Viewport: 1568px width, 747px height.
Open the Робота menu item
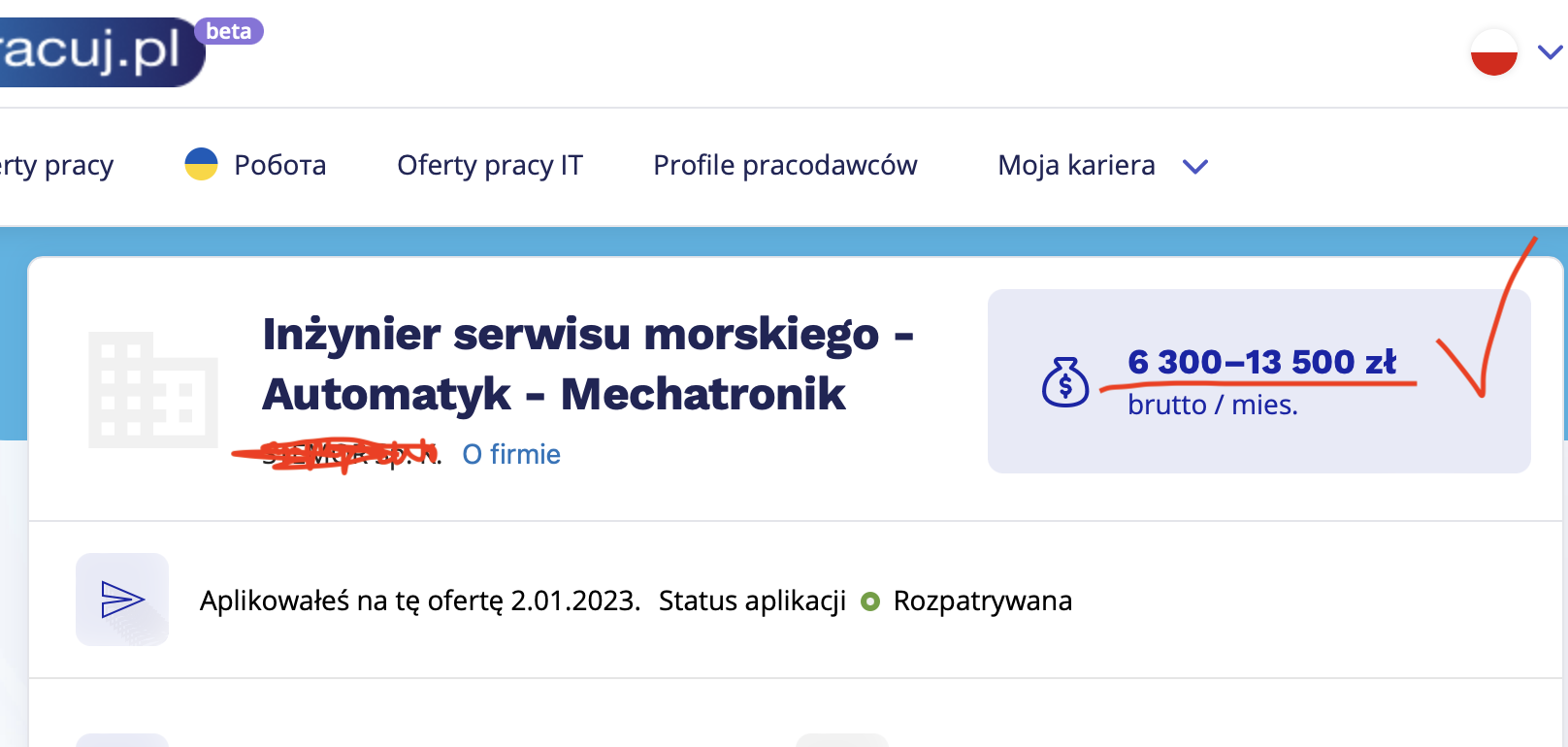(x=279, y=166)
